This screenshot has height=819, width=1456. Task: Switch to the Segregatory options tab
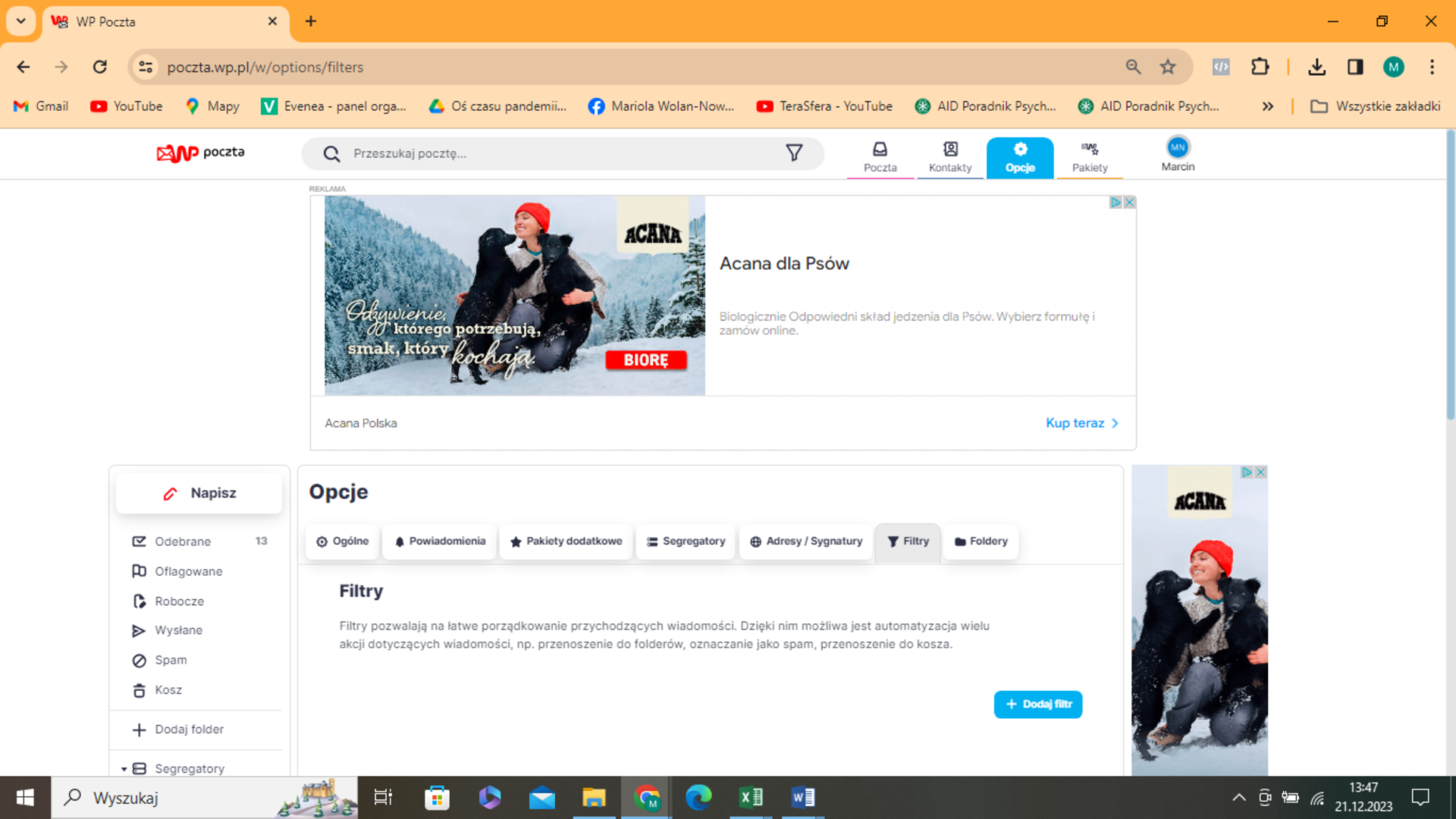pyautogui.click(x=686, y=541)
